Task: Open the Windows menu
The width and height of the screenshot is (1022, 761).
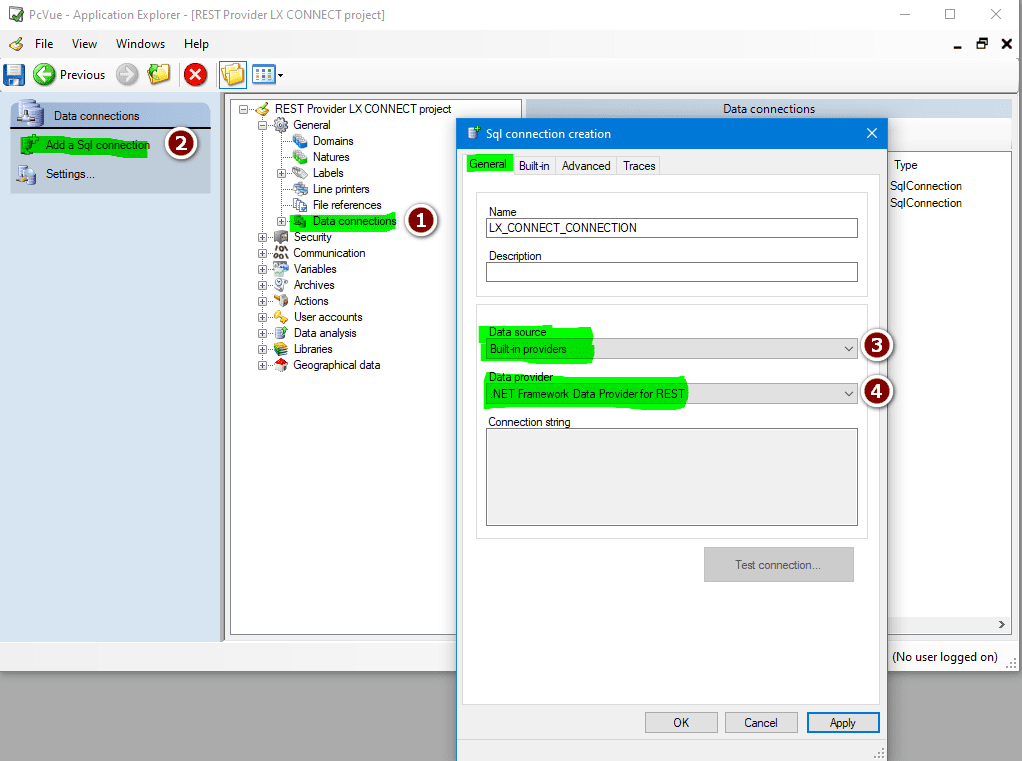Action: click(140, 44)
